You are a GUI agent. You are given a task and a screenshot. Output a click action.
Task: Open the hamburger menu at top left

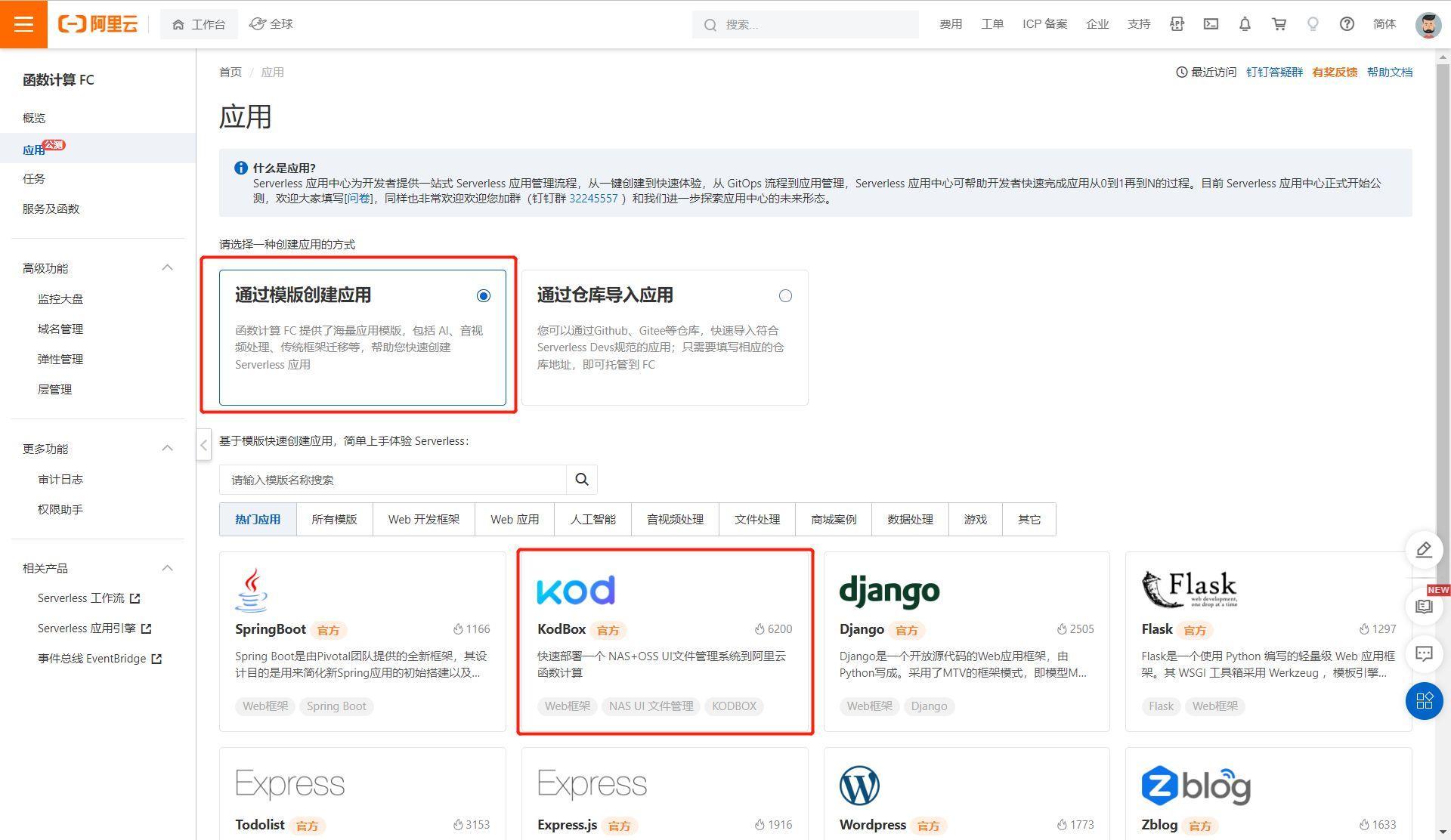pyautogui.click(x=23, y=24)
